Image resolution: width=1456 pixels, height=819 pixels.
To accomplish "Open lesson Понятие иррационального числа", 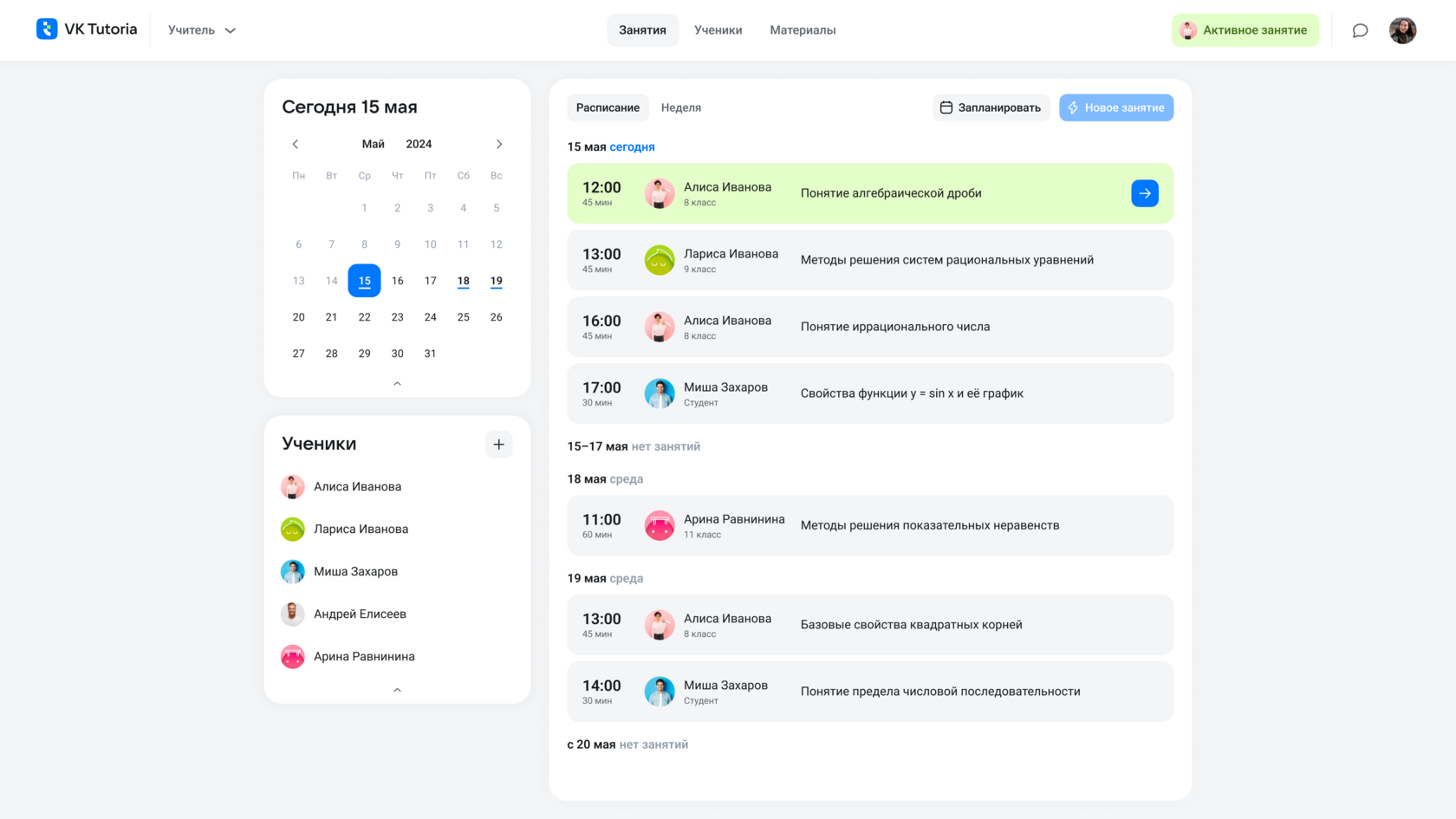I will pyautogui.click(x=870, y=327).
